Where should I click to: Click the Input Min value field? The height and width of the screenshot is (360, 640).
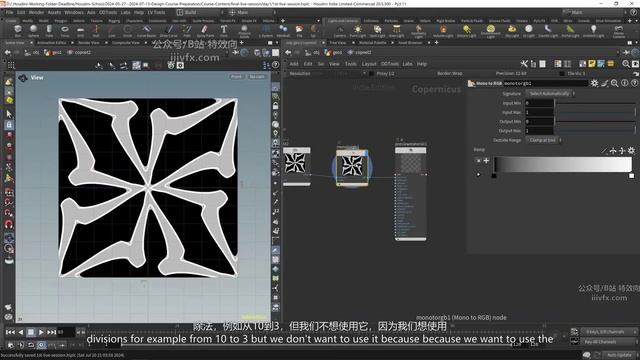click(539, 103)
